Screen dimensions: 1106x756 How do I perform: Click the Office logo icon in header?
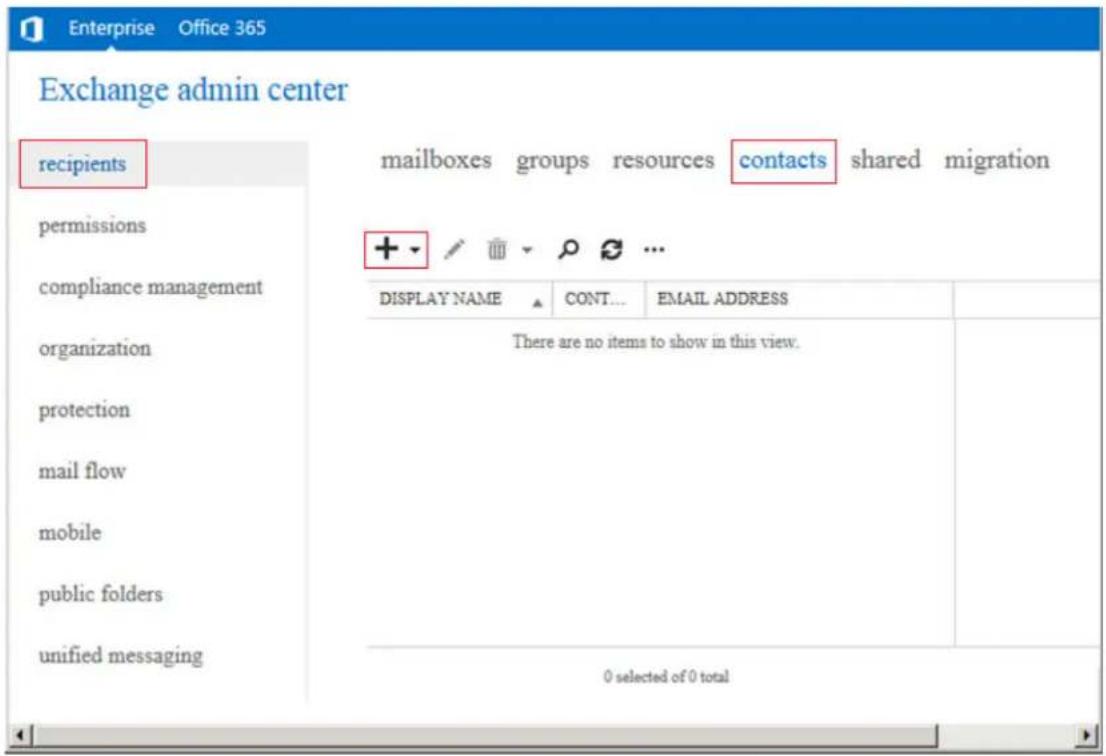[x=31, y=28]
